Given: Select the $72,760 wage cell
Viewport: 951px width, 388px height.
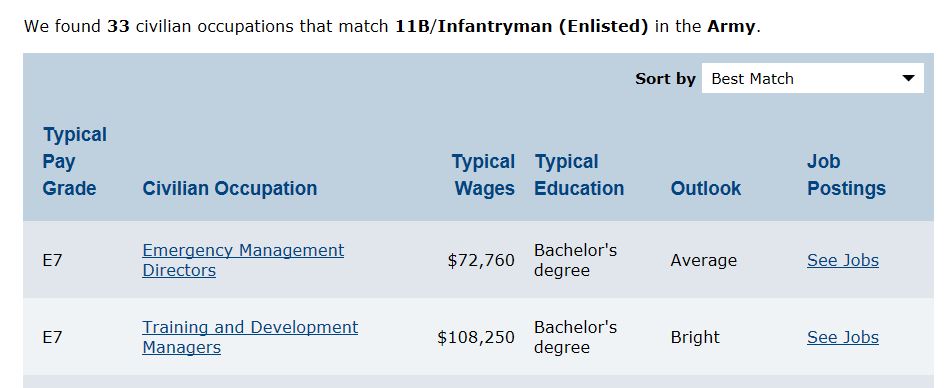Looking at the screenshot, I should 481,260.
